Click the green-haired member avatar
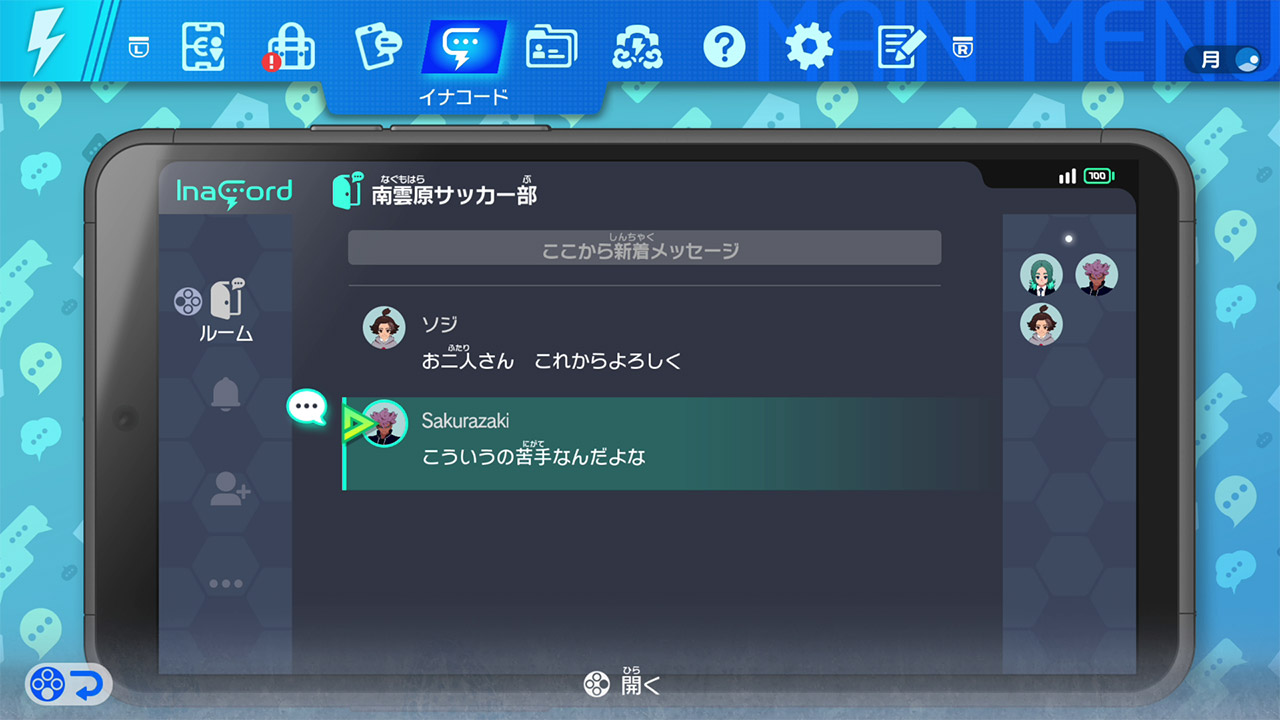This screenshot has height=720, width=1280. [x=1041, y=274]
